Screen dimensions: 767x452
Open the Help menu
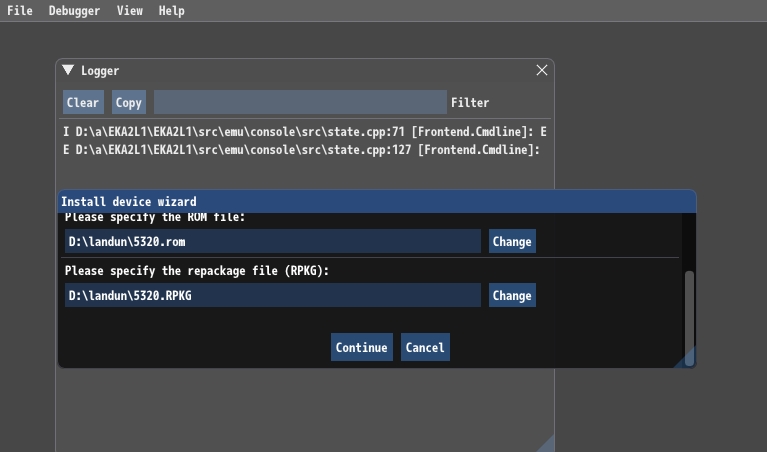point(171,10)
